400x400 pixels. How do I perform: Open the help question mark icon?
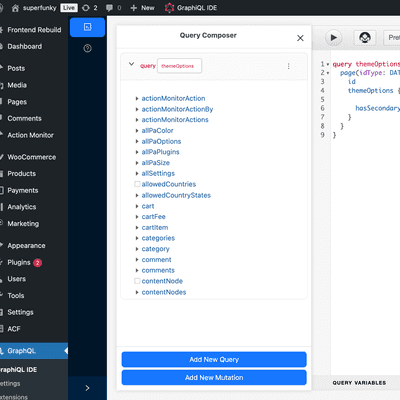pos(87,49)
